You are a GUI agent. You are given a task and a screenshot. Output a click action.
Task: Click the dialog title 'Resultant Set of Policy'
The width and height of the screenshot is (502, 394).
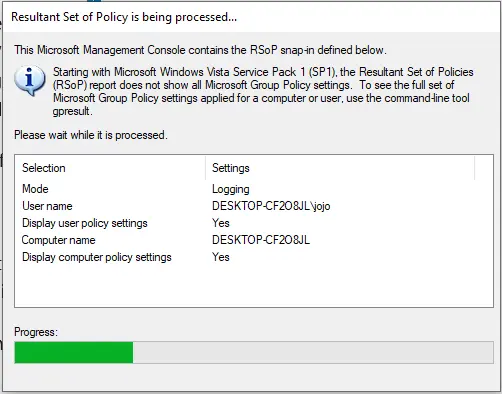[x=70, y=17]
